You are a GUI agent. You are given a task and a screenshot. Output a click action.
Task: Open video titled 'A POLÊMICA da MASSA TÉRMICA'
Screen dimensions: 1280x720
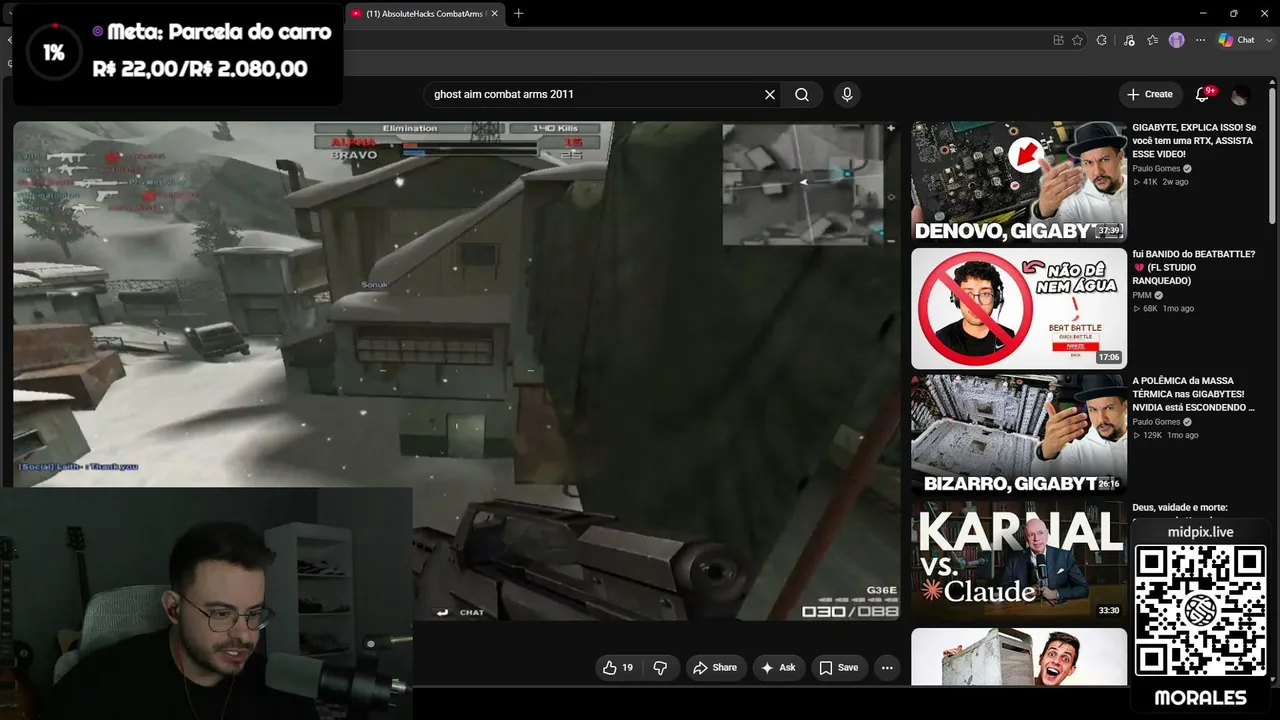(x=1194, y=394)
